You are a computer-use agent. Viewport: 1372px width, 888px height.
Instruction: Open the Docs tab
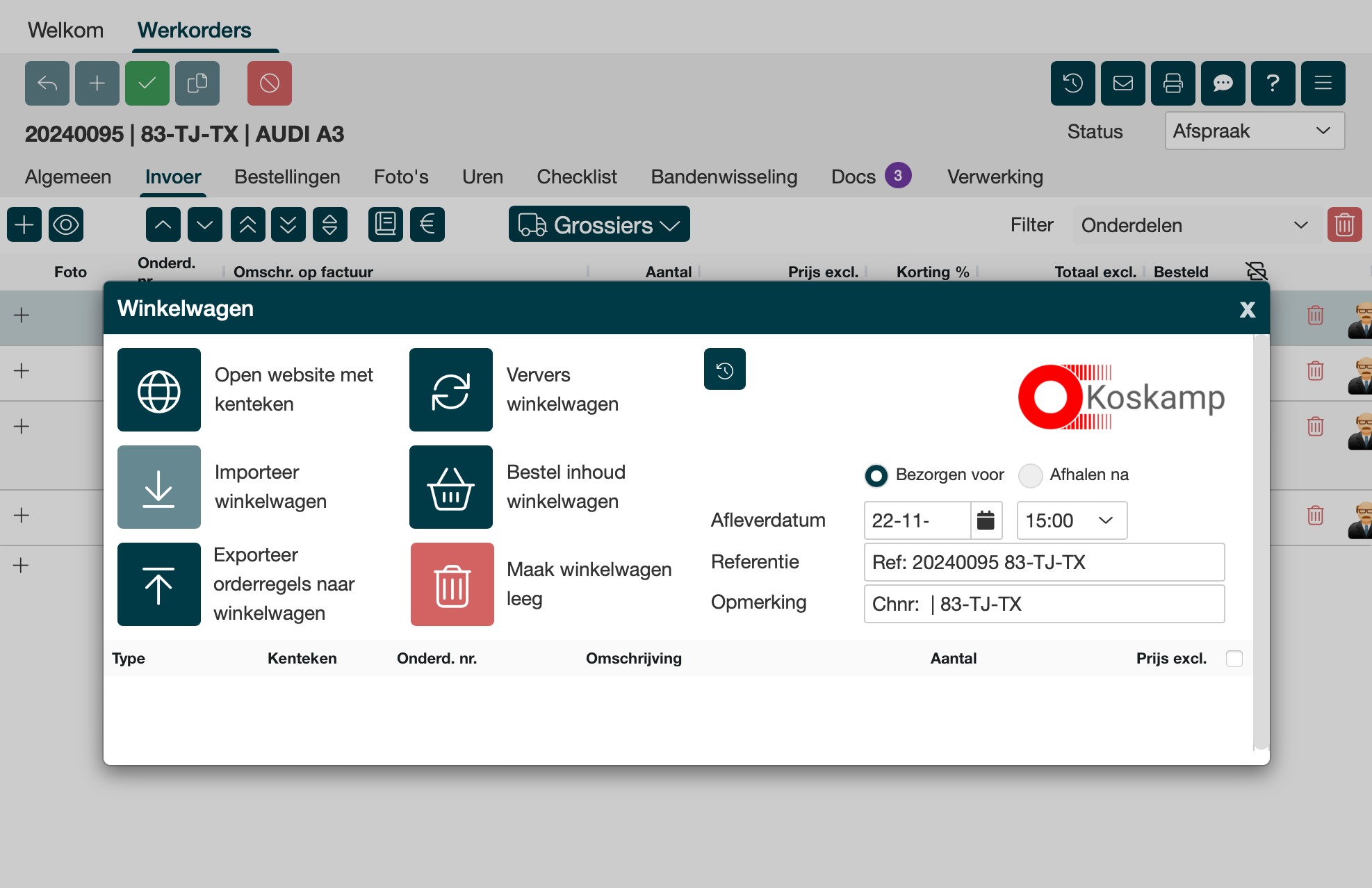854,176
